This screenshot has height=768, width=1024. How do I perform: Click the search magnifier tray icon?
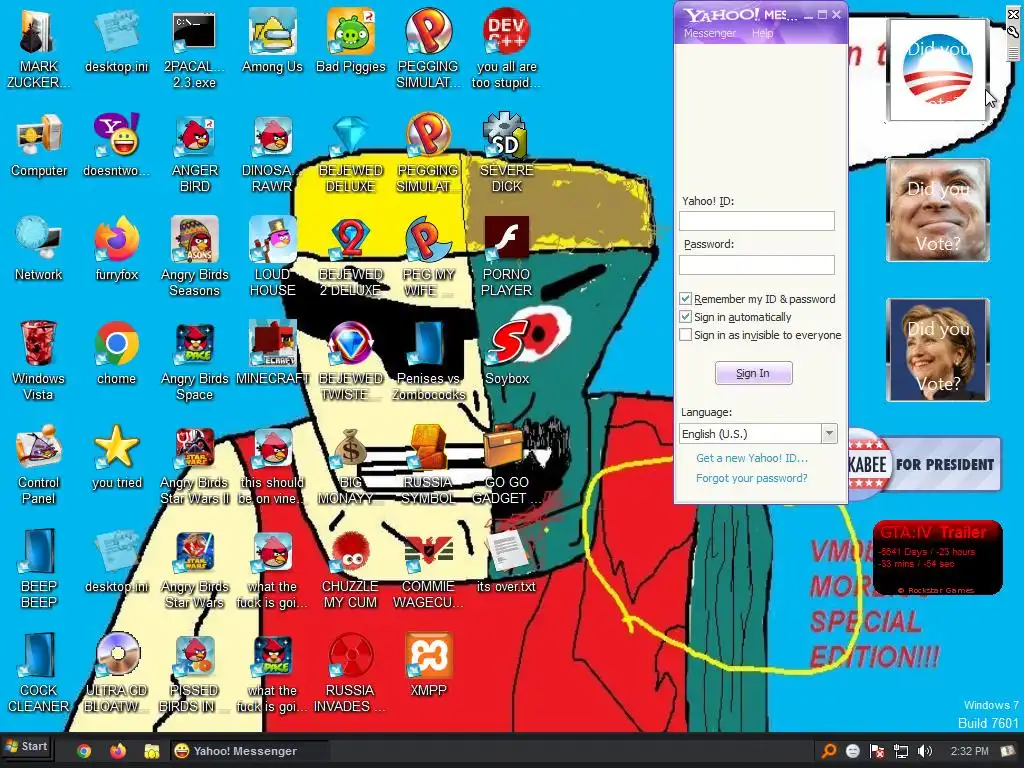coord(828,751)
